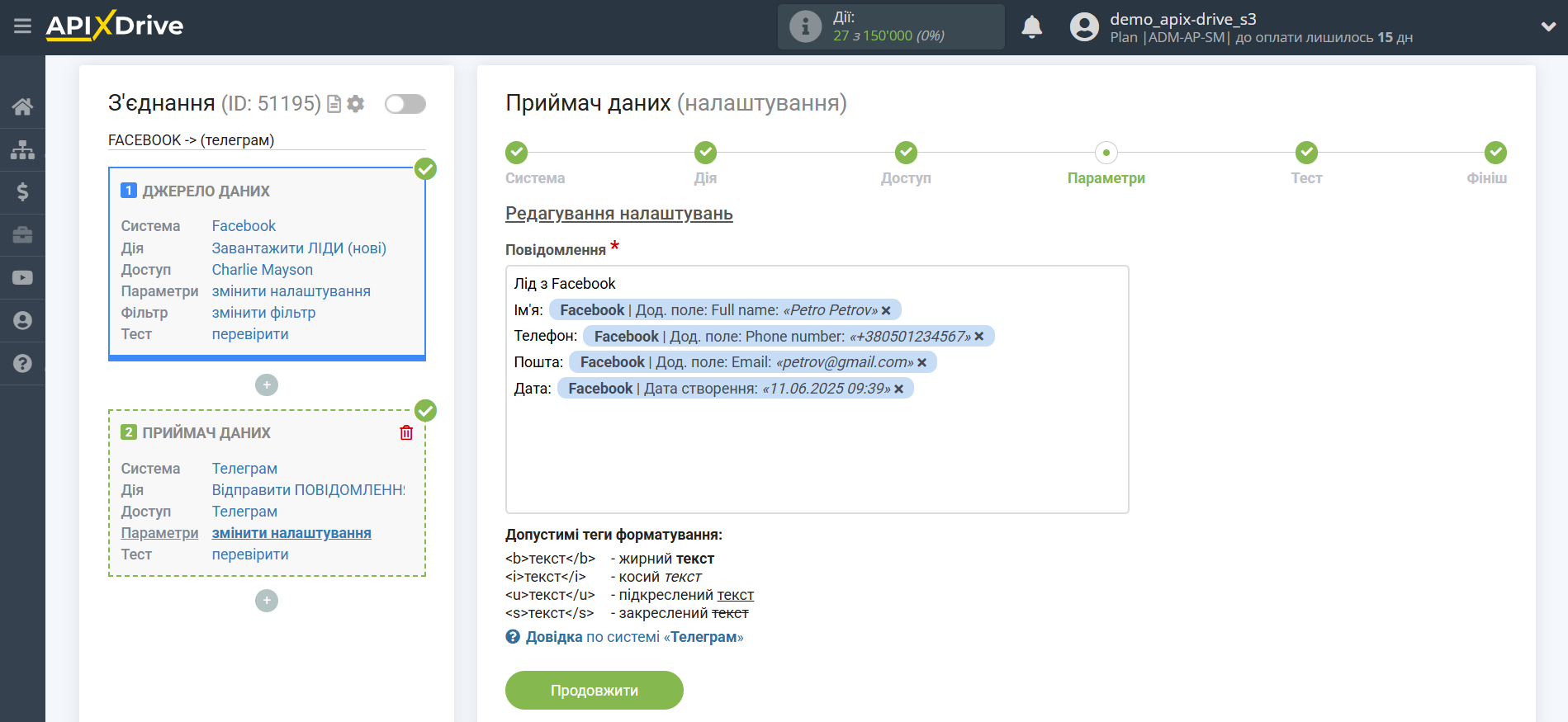Click Телеграм access link in receiver
1568x722 pixels.
244,512
